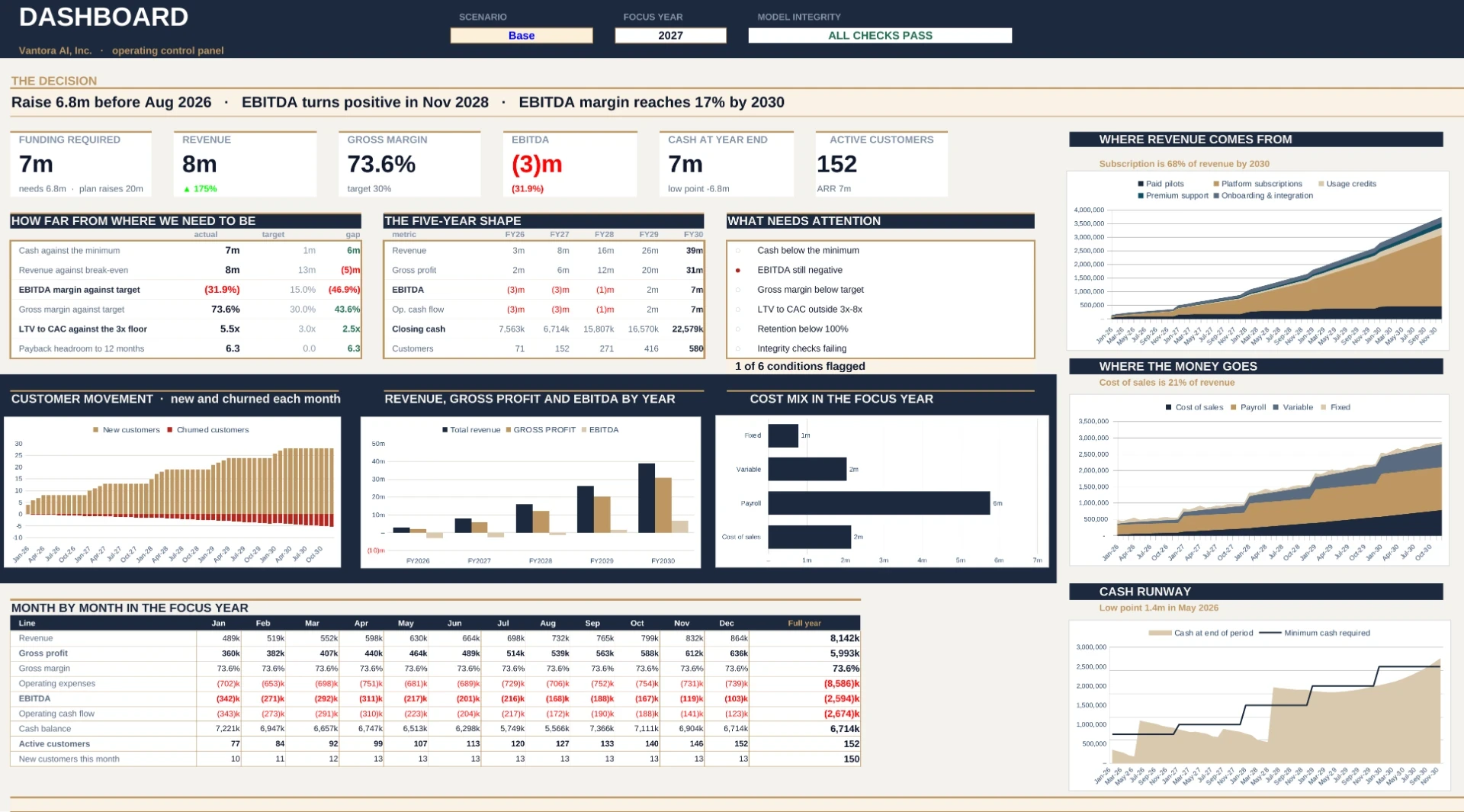Click the Payroll bar in the cost mix chart

pyautogui.click(x=879, y=503)
